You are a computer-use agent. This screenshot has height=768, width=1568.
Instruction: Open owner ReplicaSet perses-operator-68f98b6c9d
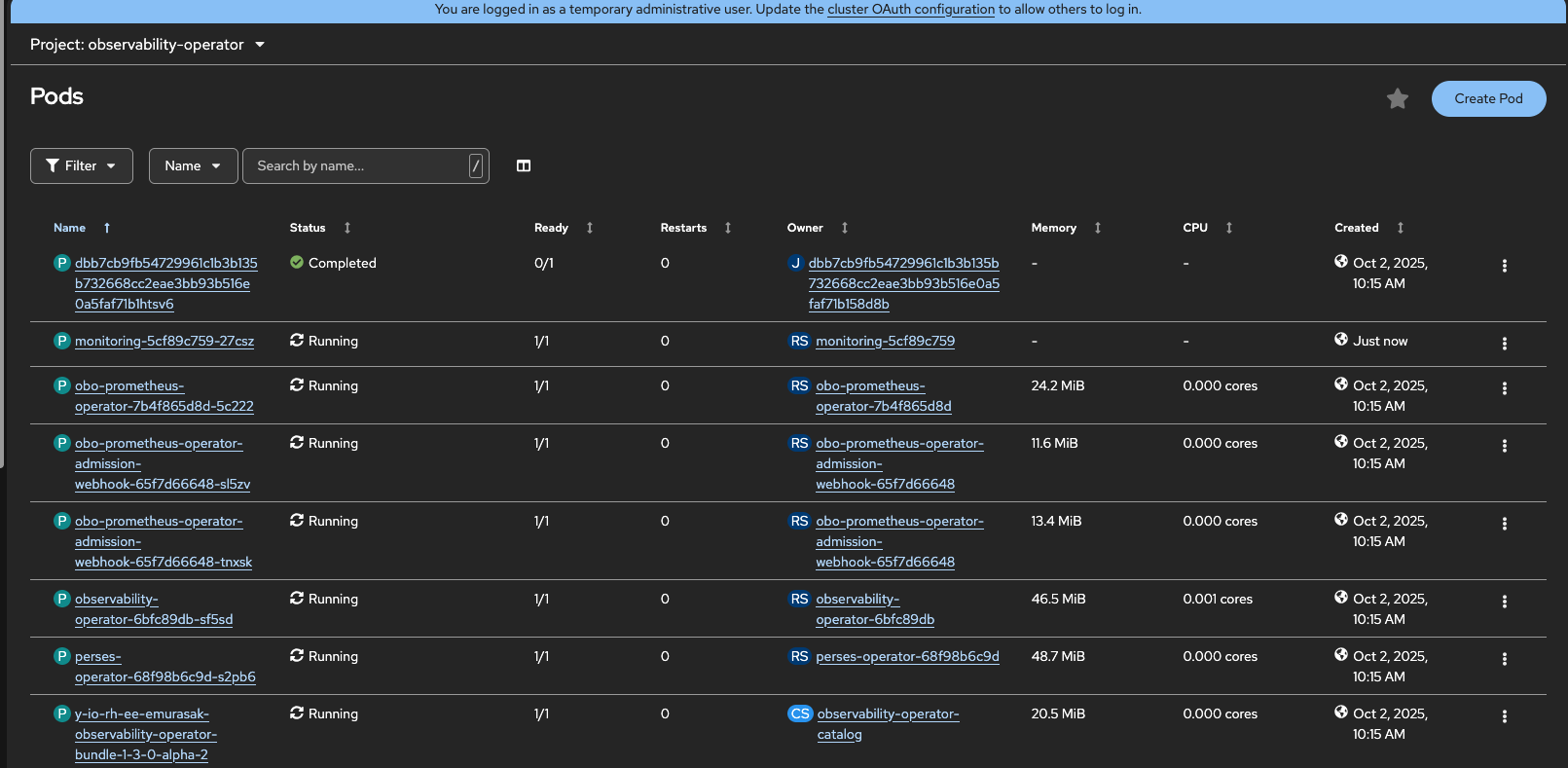908,656
